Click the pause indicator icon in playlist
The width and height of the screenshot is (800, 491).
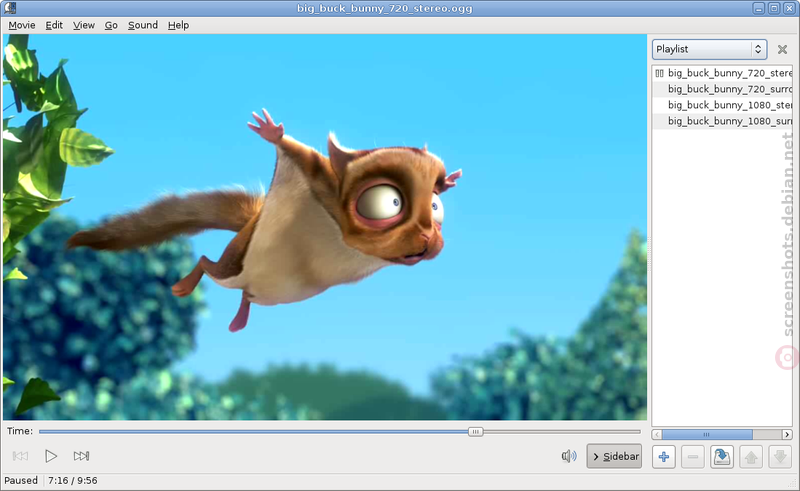coord(659,73)
